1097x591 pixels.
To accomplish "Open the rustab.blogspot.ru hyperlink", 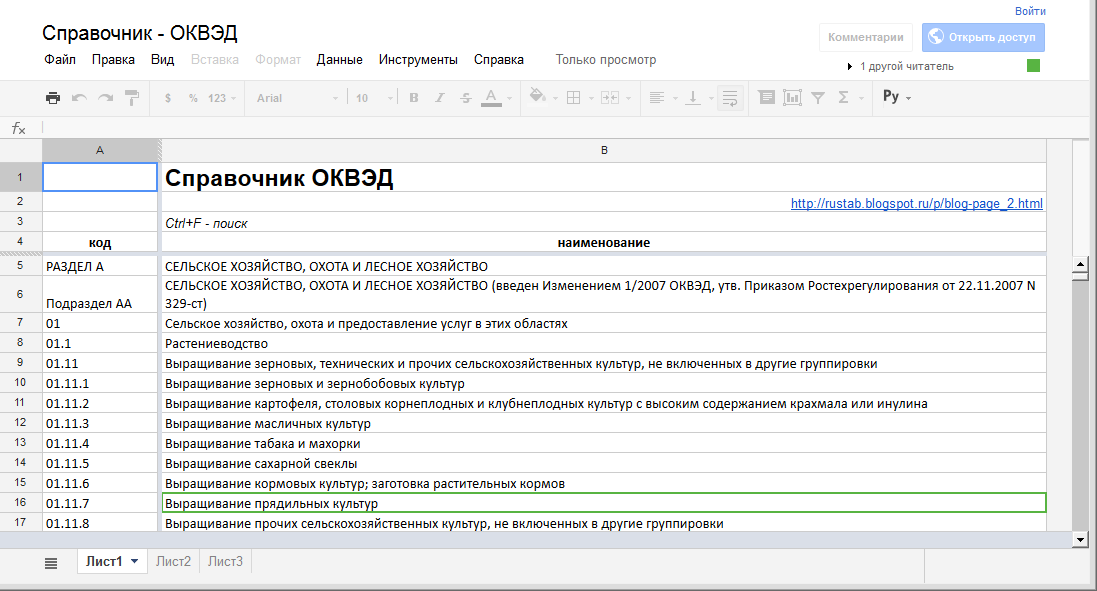I will click(916, 204).
